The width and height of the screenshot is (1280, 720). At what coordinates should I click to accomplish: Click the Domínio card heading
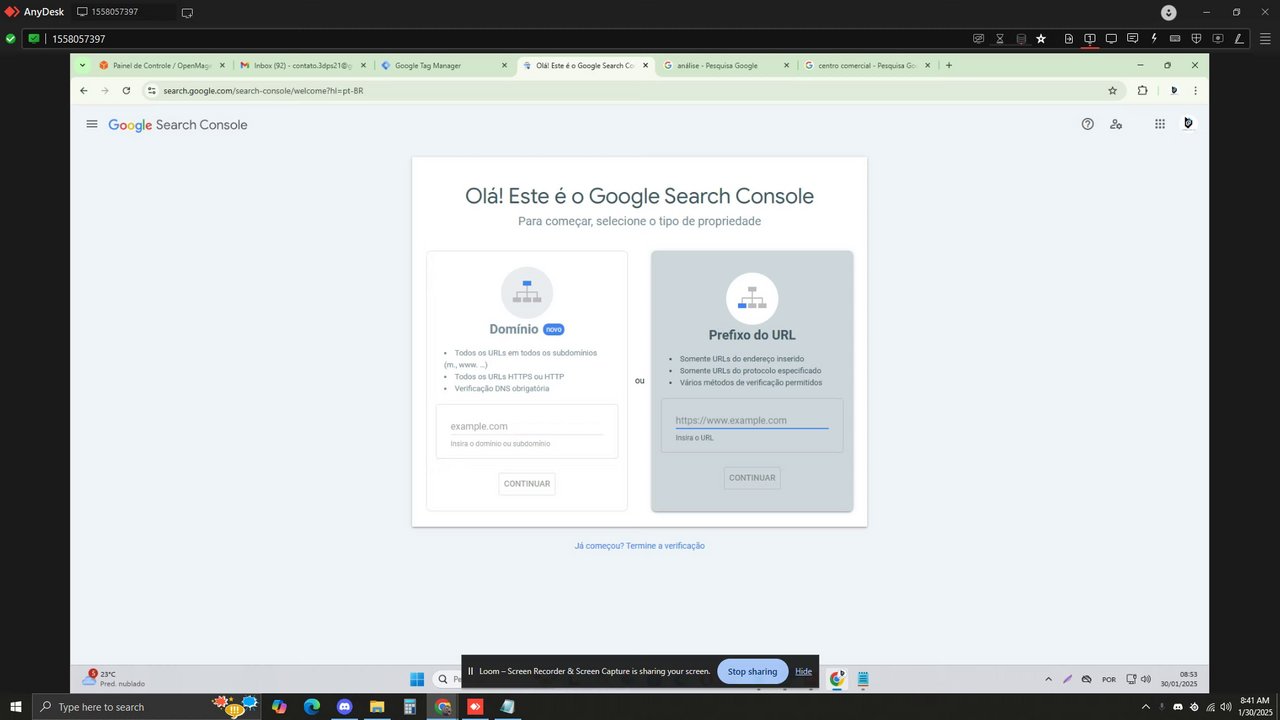point(514,329)
